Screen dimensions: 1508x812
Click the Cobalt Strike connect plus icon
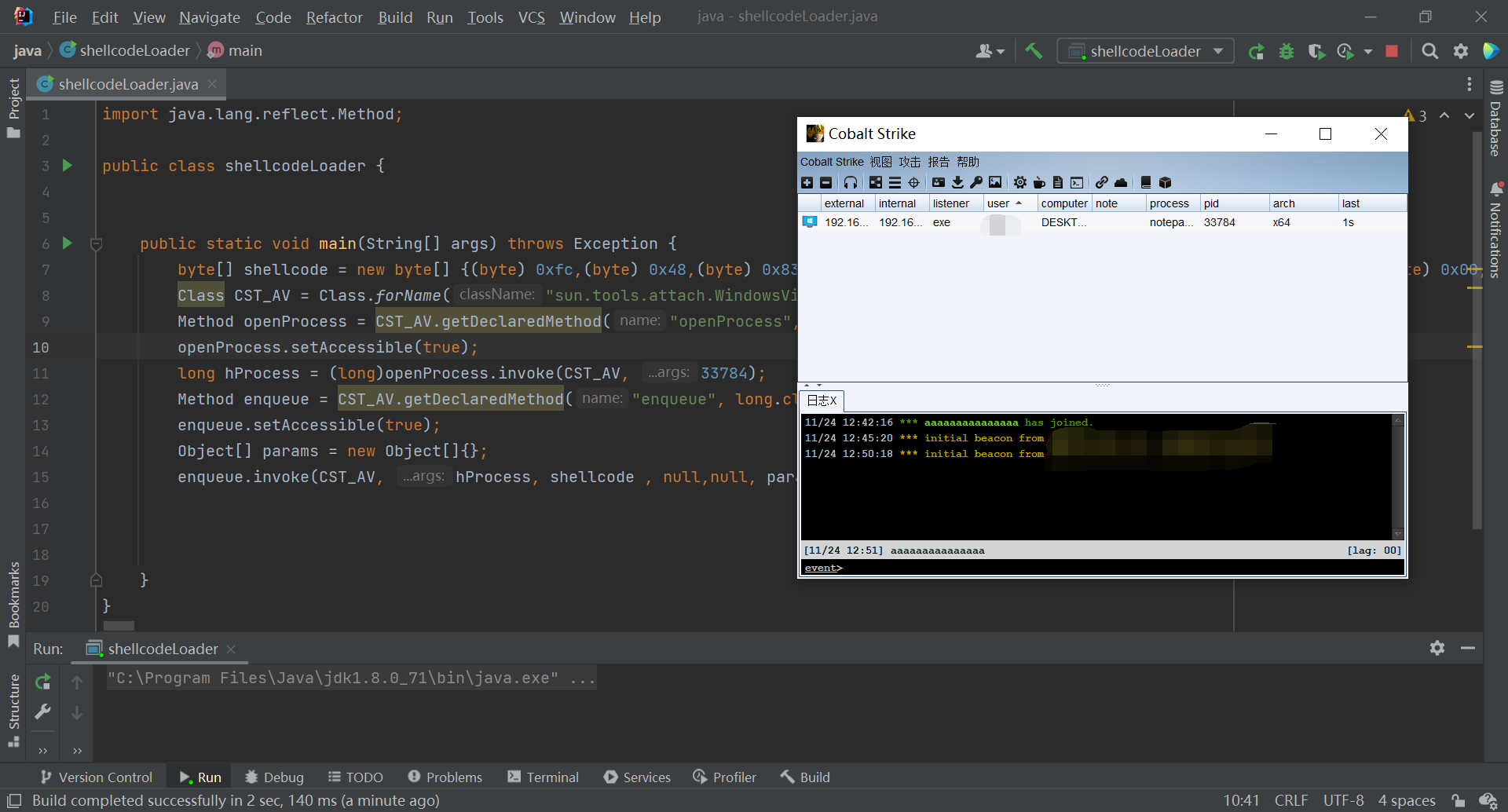point(807,182)
